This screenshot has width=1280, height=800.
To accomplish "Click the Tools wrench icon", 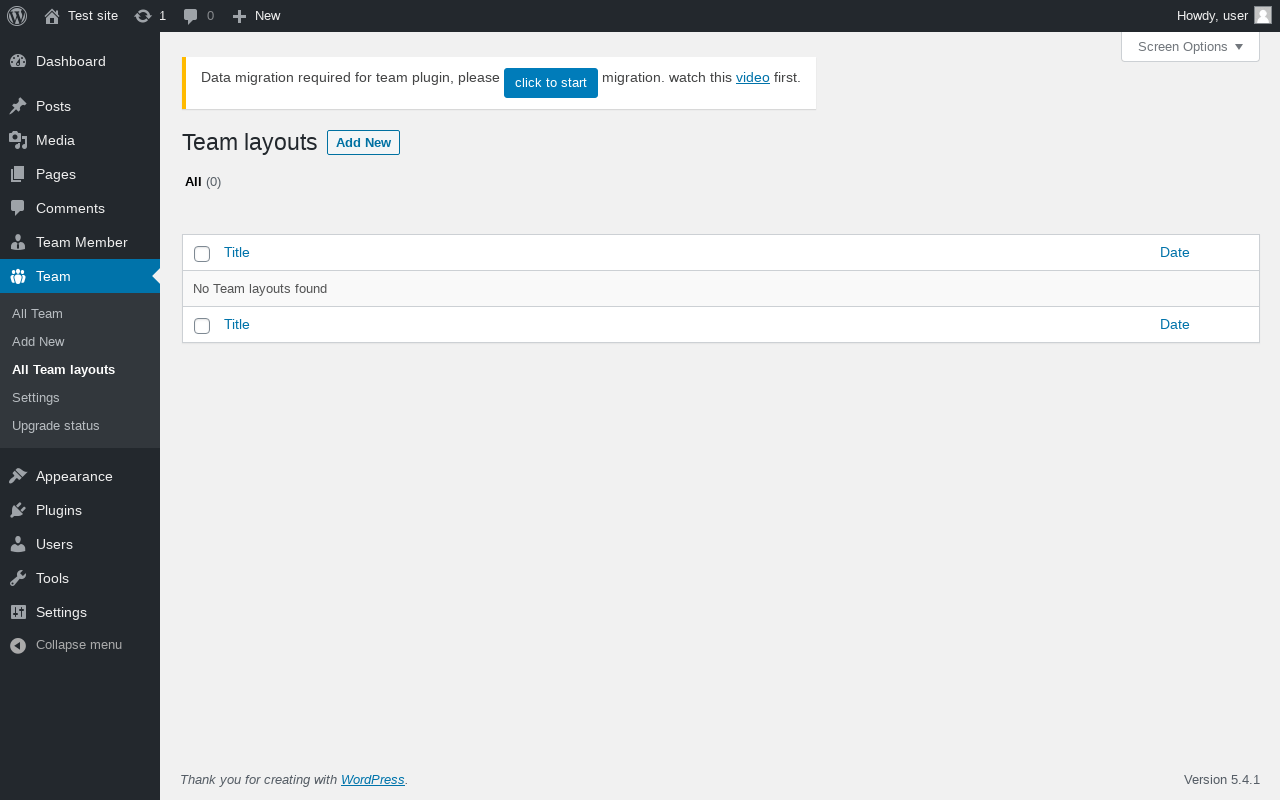I will coord(18,578).
